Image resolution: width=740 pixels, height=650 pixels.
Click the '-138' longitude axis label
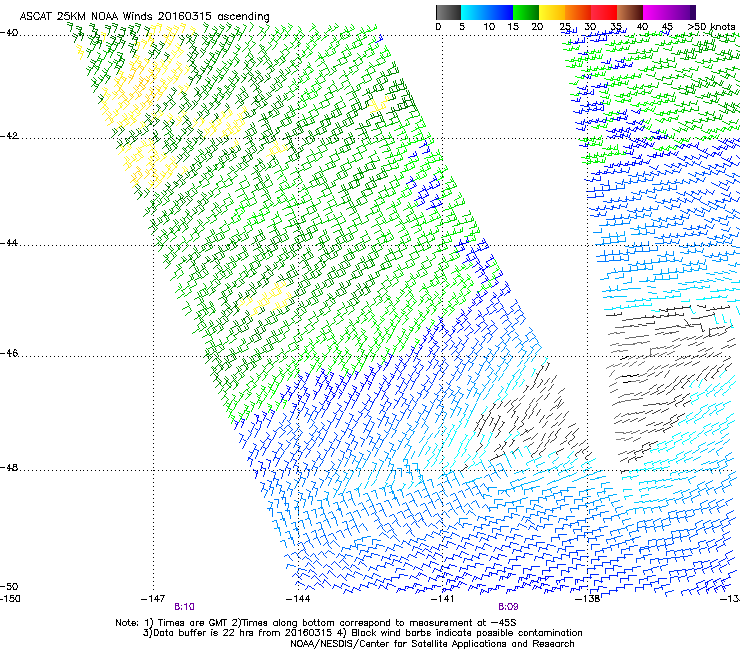(587, 599)
